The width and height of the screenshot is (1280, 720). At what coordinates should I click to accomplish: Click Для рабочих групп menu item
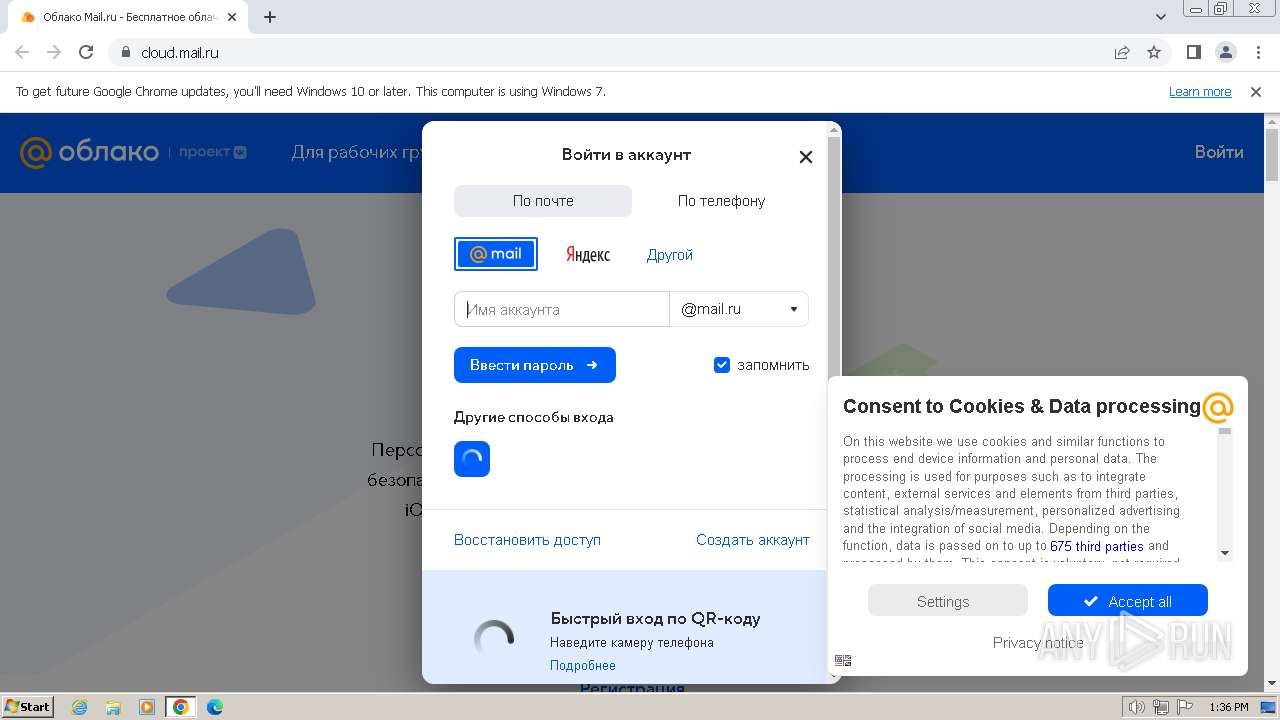358,153
